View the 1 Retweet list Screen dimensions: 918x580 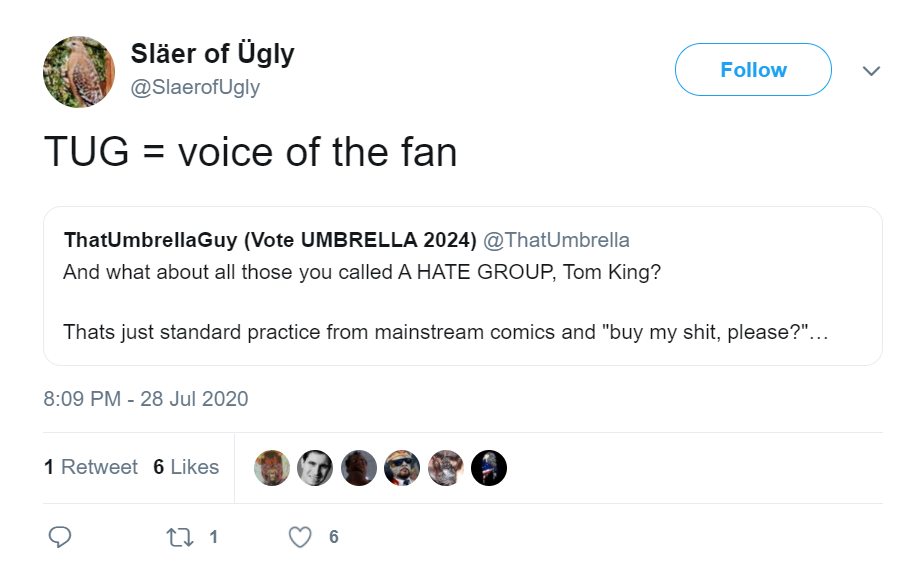pyautogui.click(x=91, y=467)
